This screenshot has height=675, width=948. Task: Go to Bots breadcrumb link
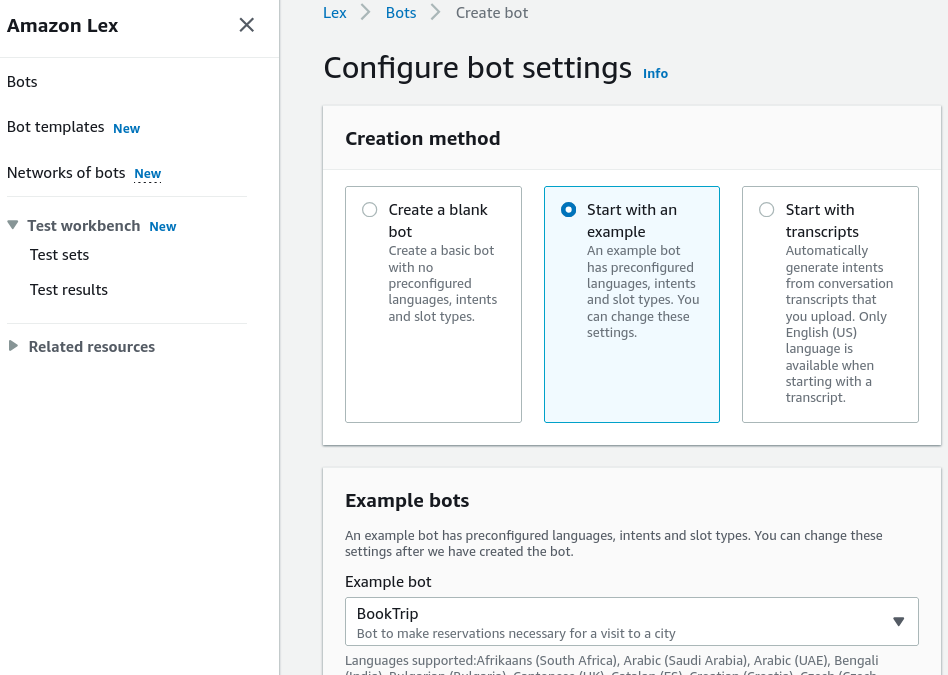coord(401,13)
